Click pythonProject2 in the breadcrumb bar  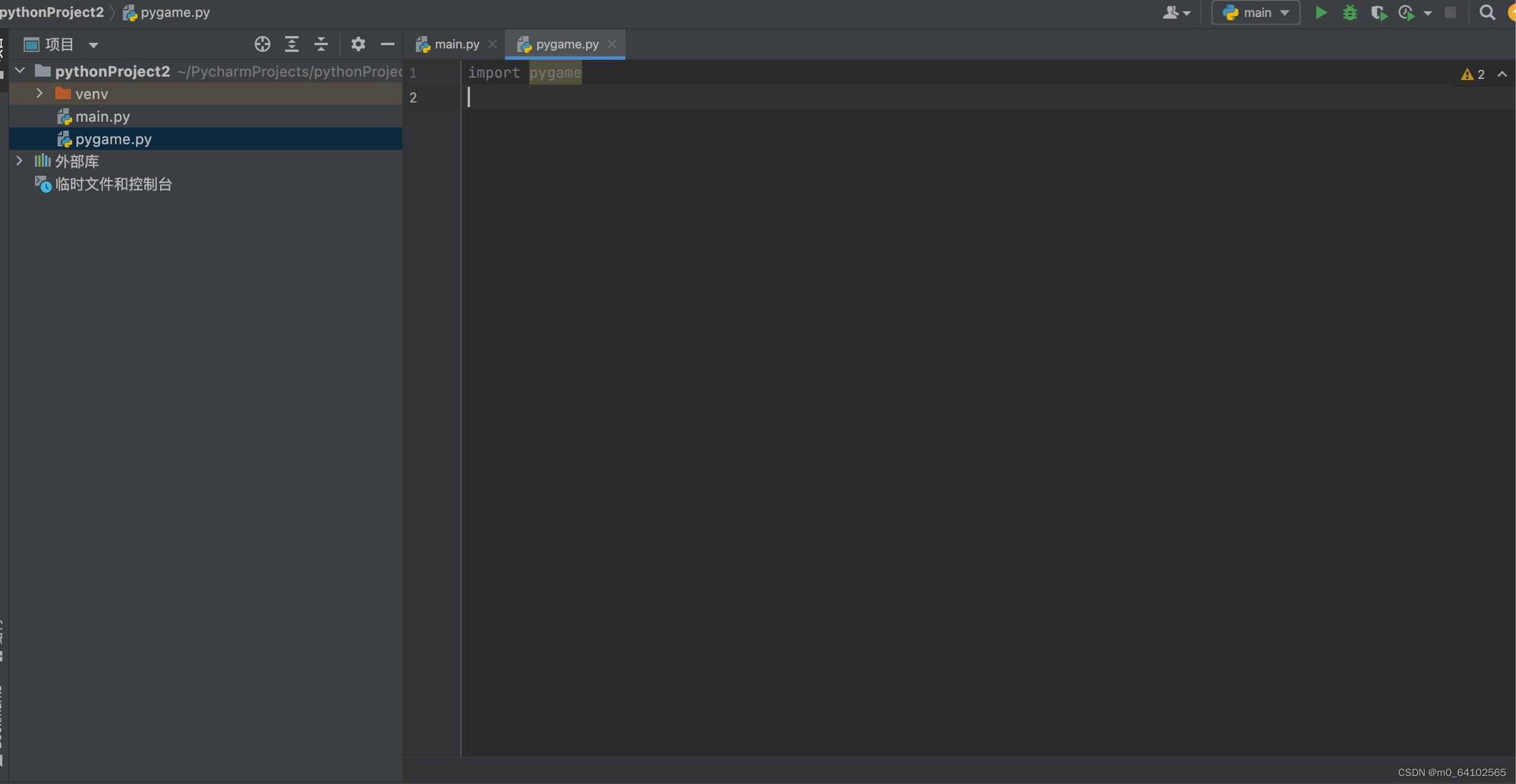coord(51,12)
